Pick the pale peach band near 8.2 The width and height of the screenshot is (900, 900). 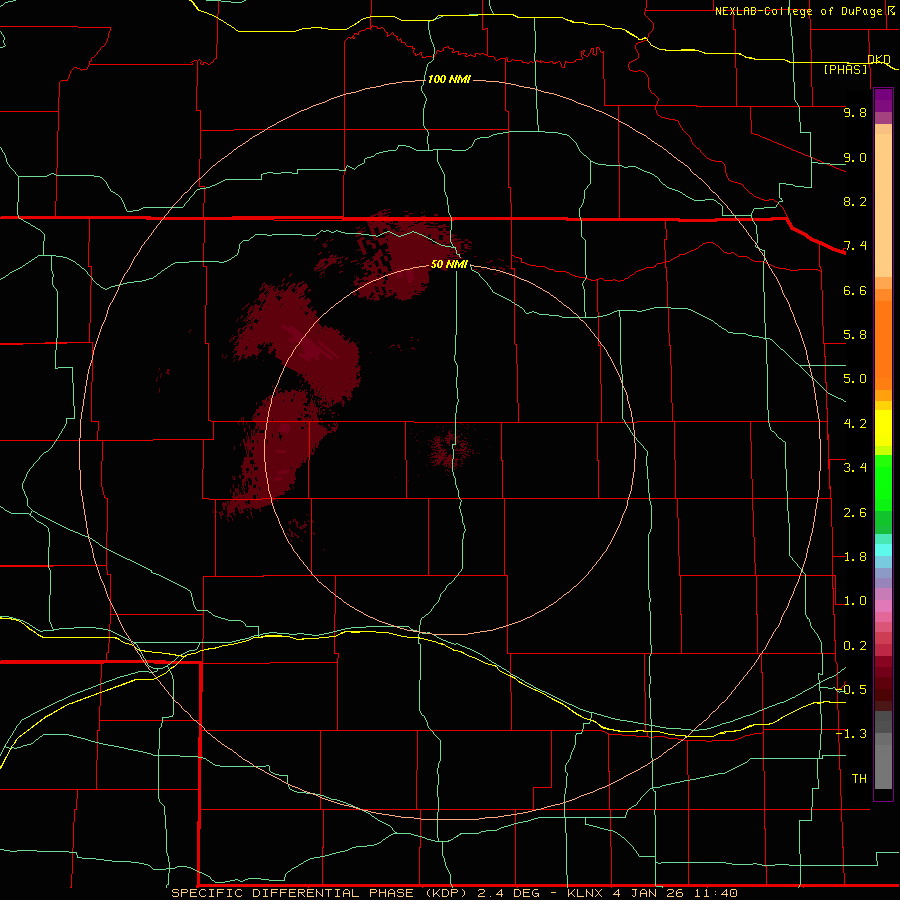(883, 205)
